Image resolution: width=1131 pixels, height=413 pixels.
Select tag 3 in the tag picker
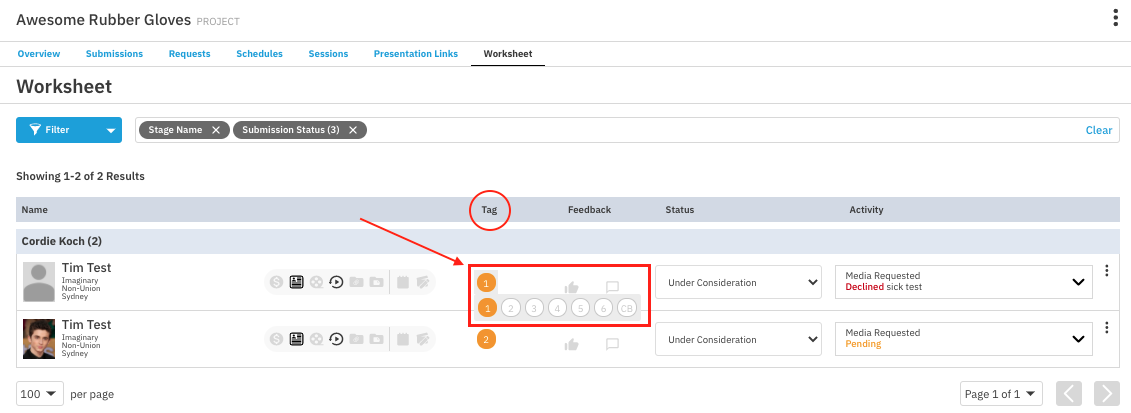(x=534, y=308)
